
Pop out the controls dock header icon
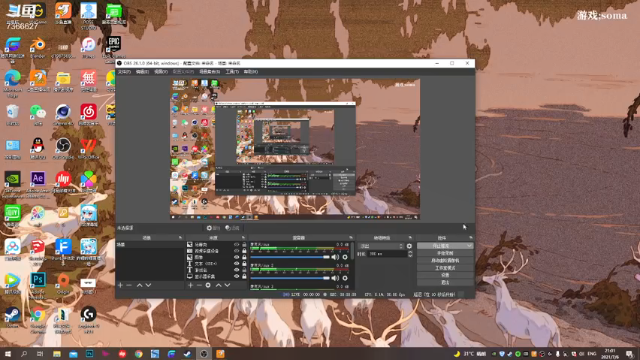(x=471, y=238)
